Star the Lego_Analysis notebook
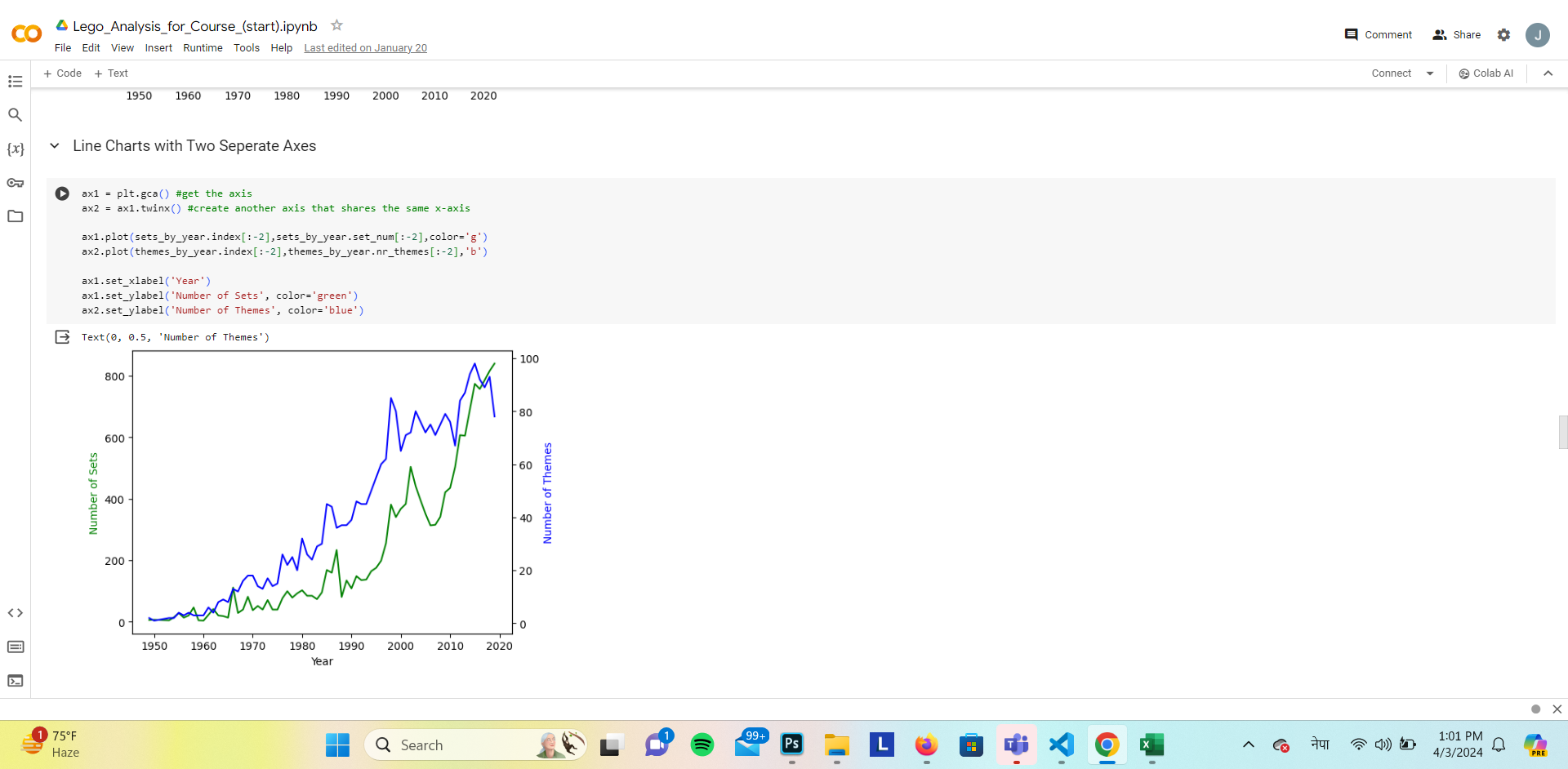Image resolution: width=1568 pixels, height=769 pixels. point(336,25)
